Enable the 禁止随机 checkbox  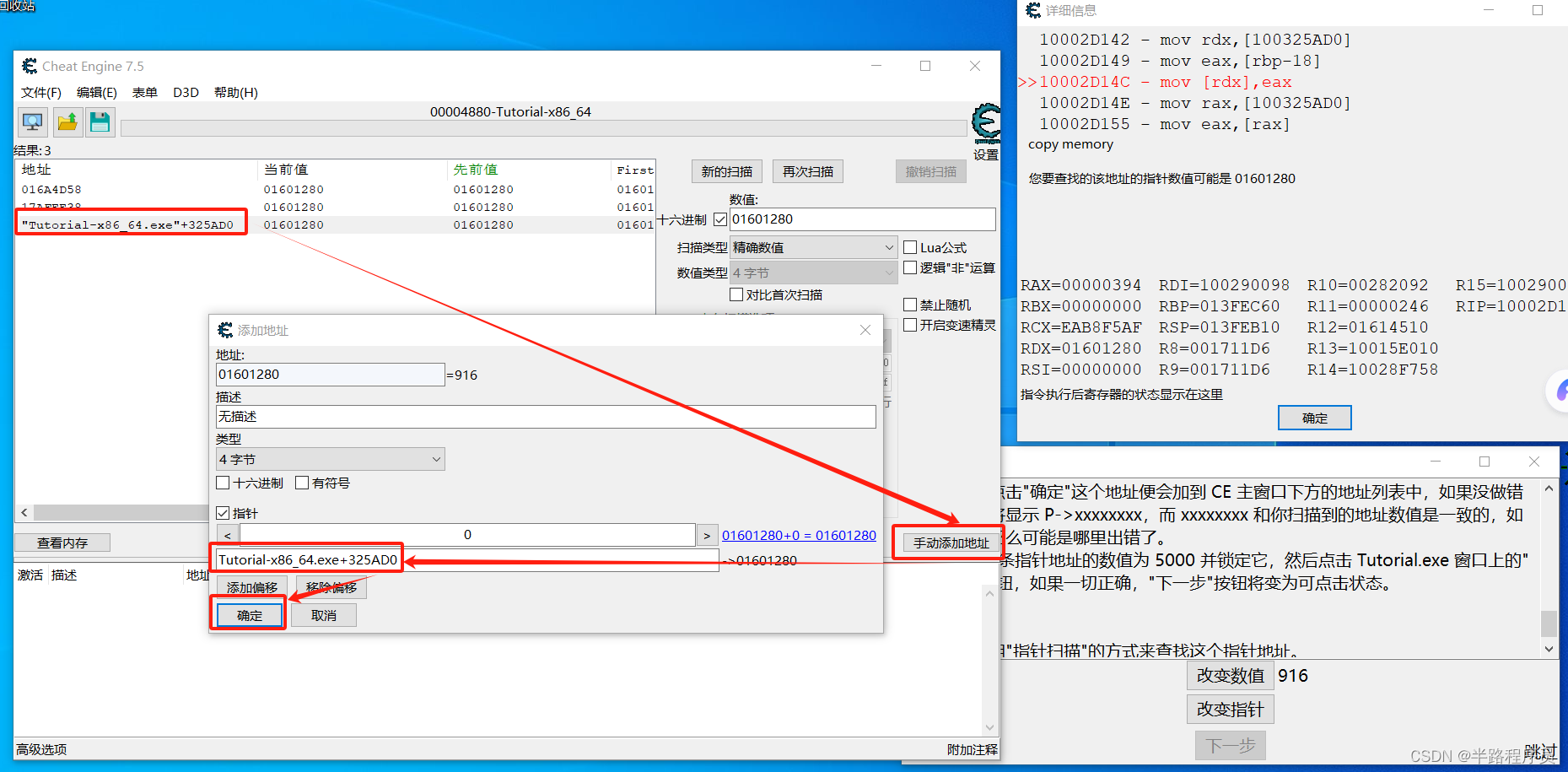(910, 305)
